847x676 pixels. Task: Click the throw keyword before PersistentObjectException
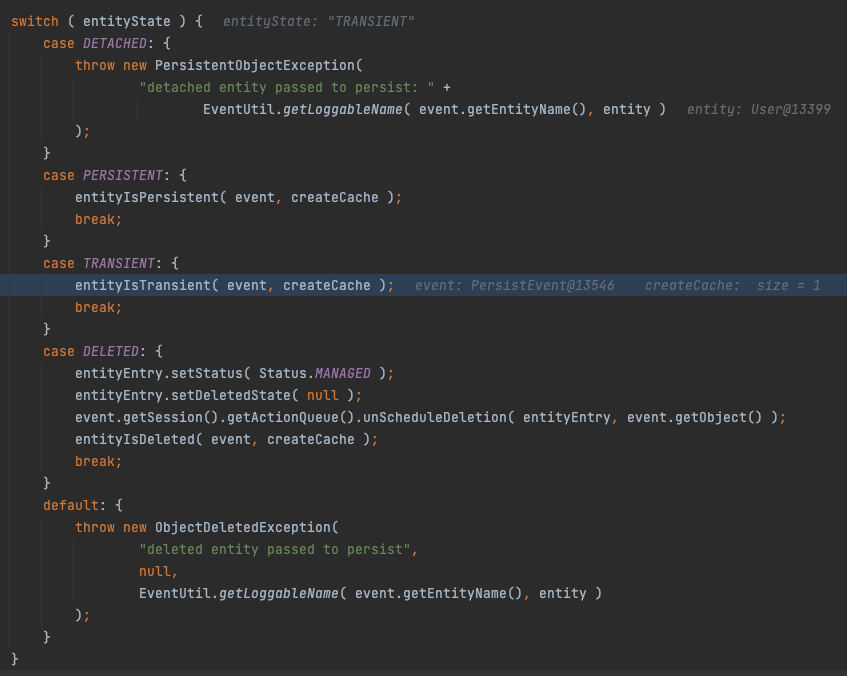pyautogui.click(x=95, y=65)
